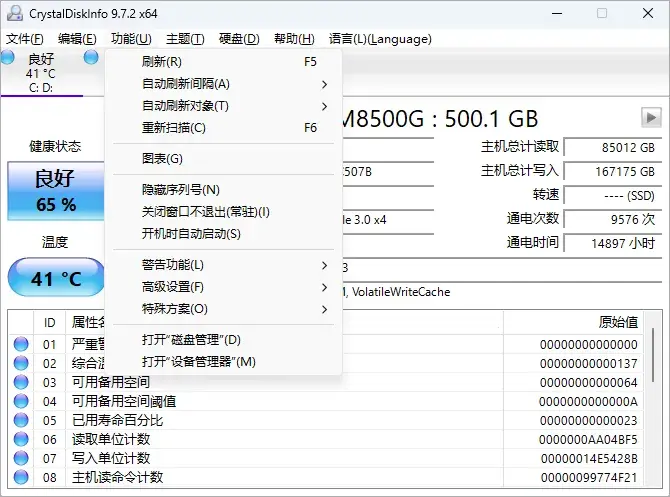Image resolution: width=670 pixels, height=497 pixels.
Task: Click the 健康状态 label
Action: click(55, 147)
